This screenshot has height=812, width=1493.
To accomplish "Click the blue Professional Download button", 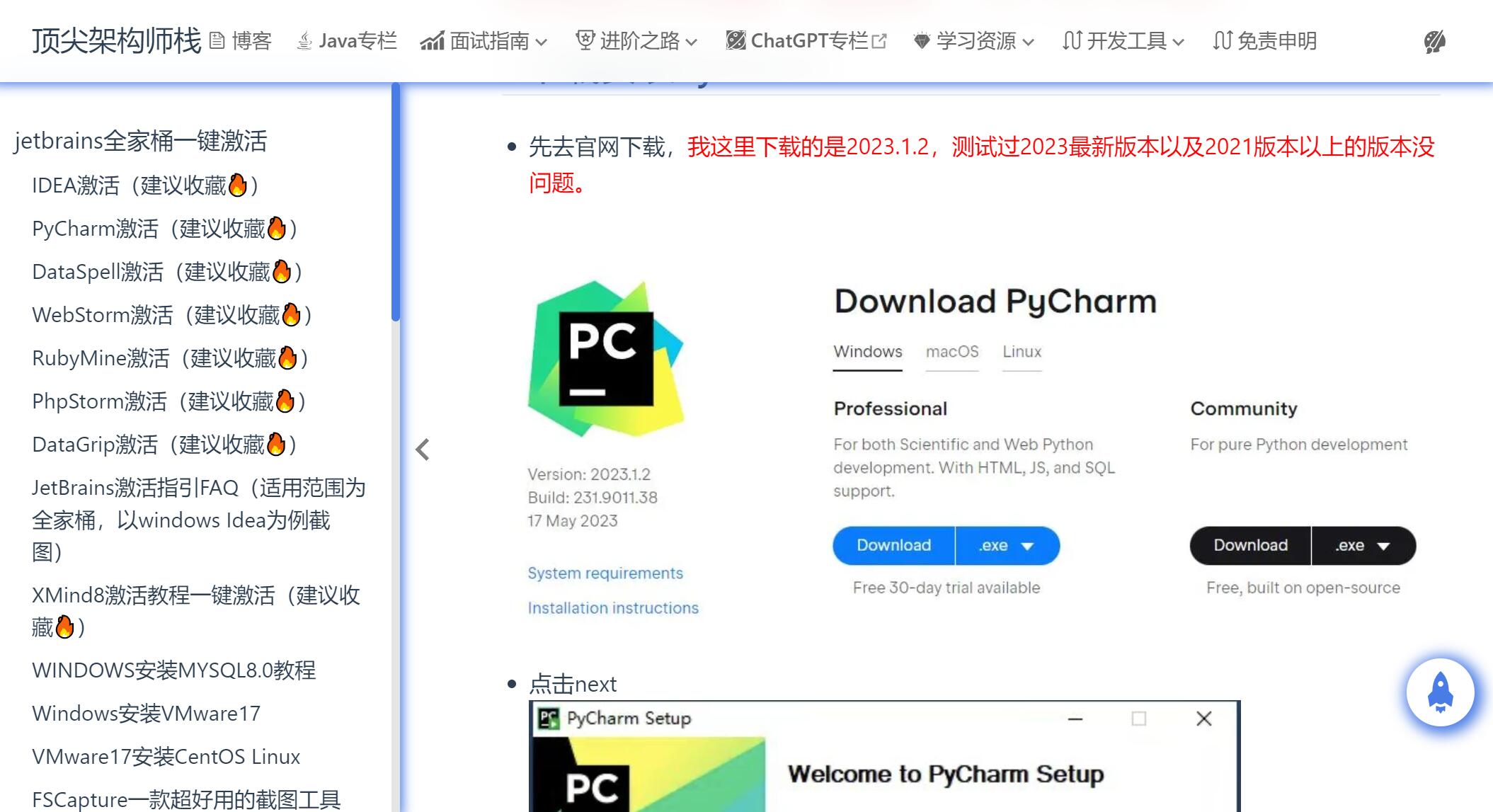I will pos(894,545).
